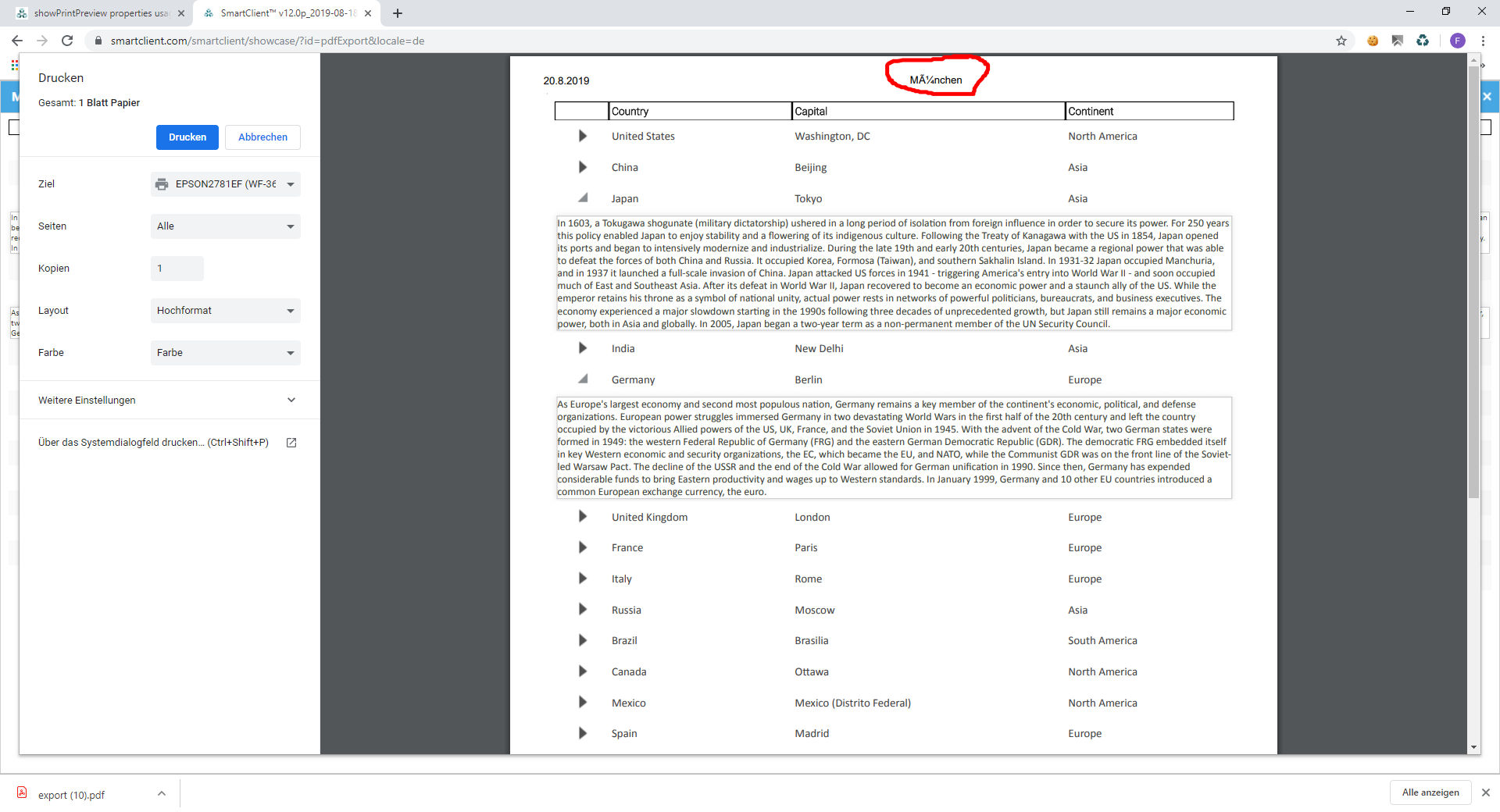Click the MÃ¼nchen header text
This screenshot has height=812, width=1500.
936,80
